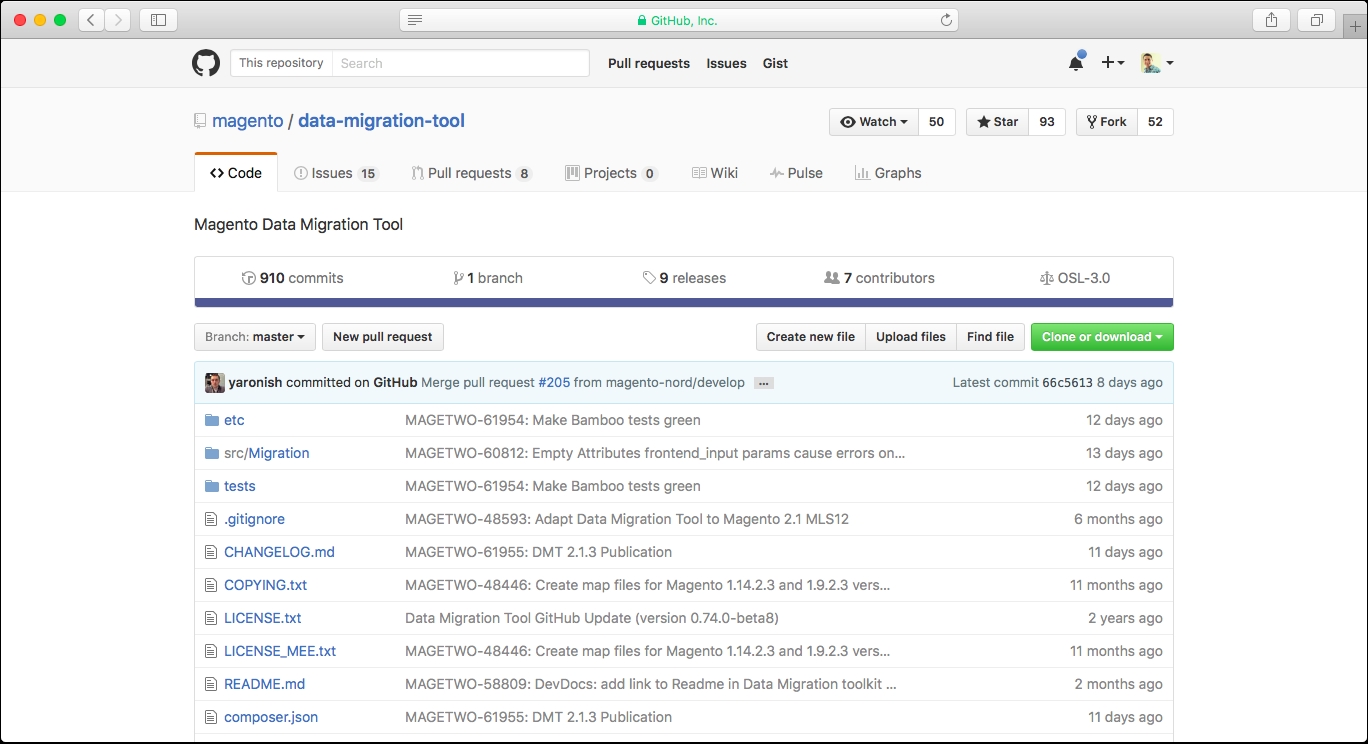1368x744 pixels.
Task: Expand commit message ellipsis button
Action: 764,383
